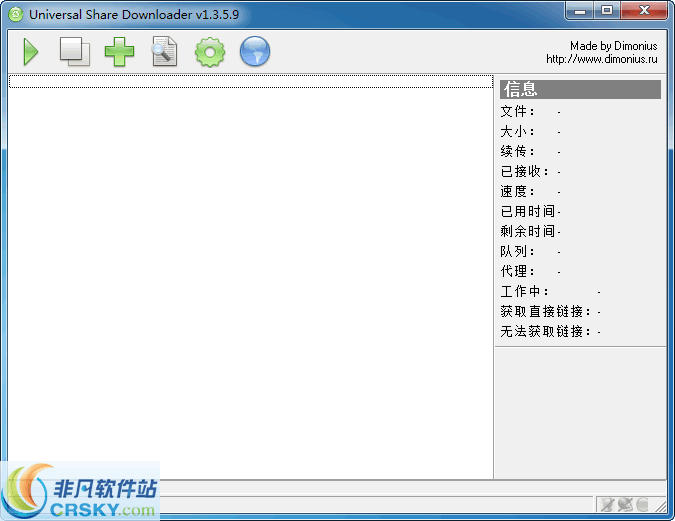The image size is (675, 521).
Task: Click the 队列: info label
Action: tap(517, 251)
